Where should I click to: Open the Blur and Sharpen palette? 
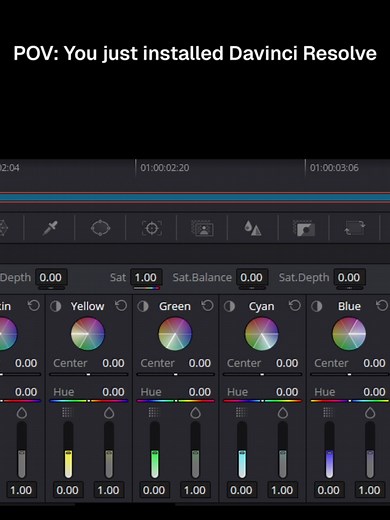coord(252,228)
